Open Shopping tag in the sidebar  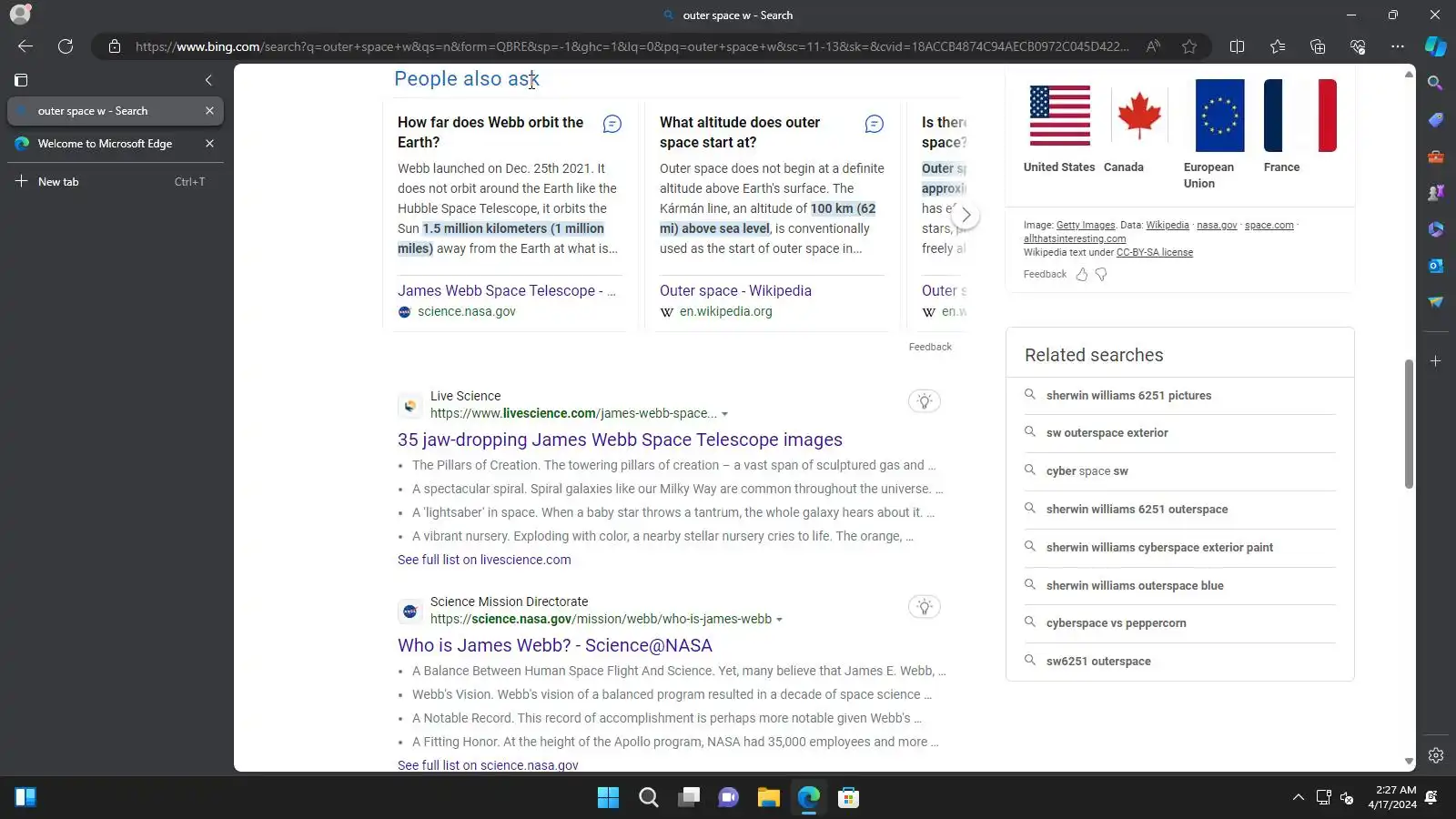point(1436,120)
